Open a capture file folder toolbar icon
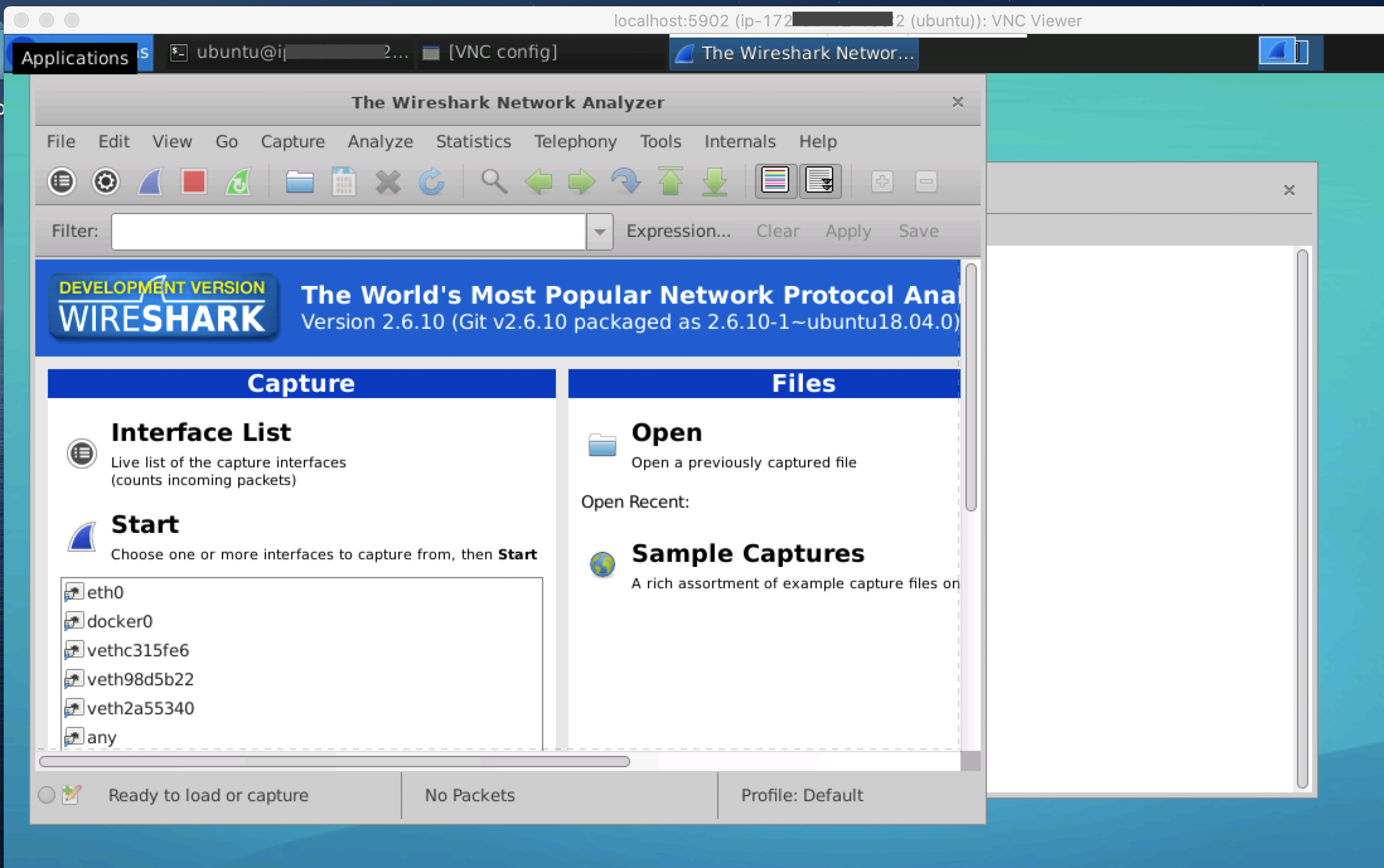 click(x=299, y=182)
